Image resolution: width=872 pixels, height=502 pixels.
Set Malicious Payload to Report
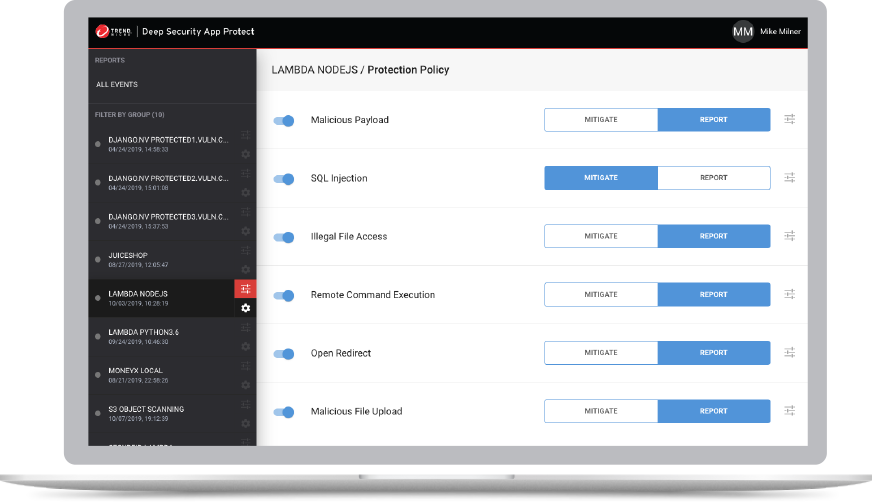(x=714, y=120)
